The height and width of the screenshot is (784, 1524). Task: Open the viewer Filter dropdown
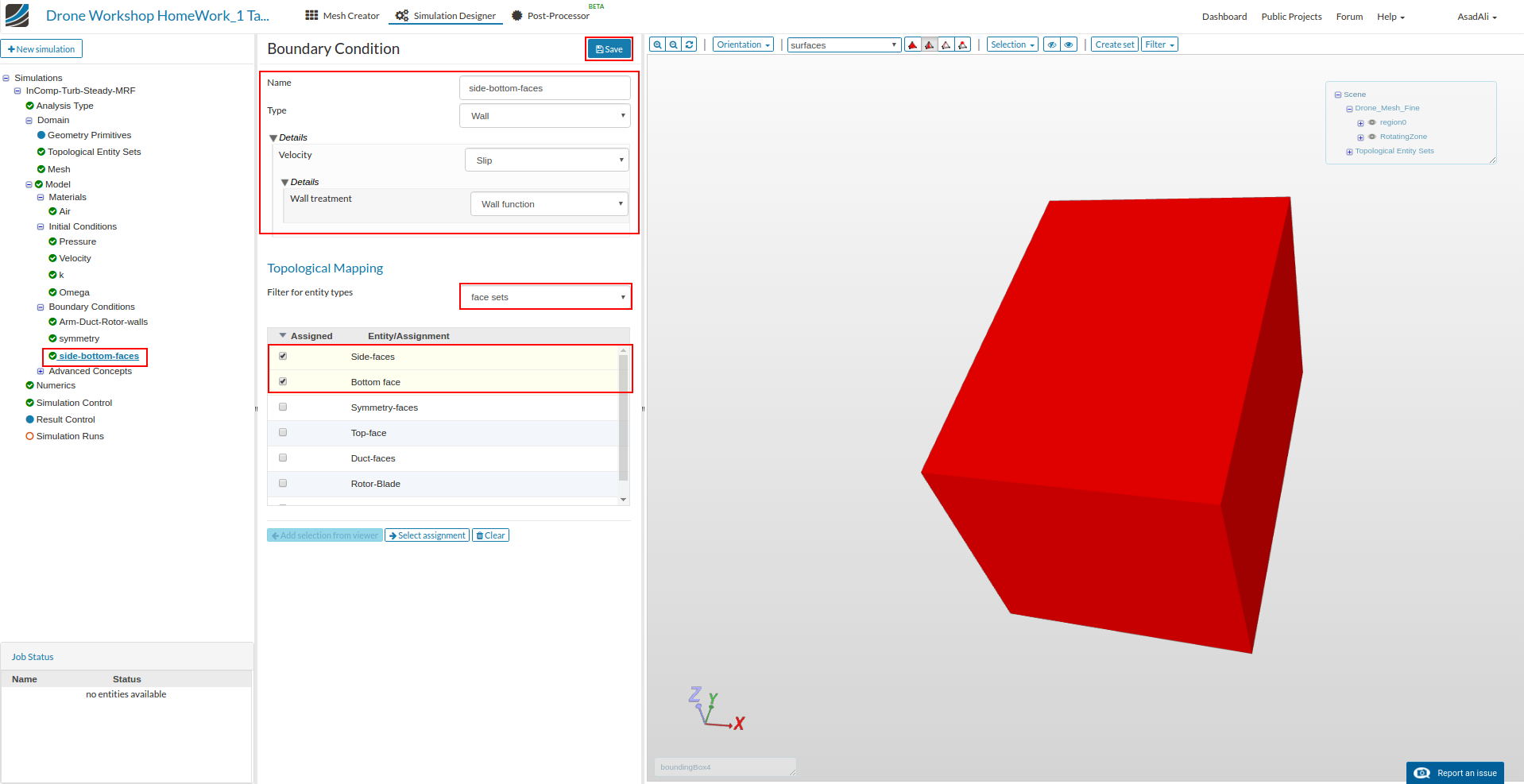pos(1159,44)
